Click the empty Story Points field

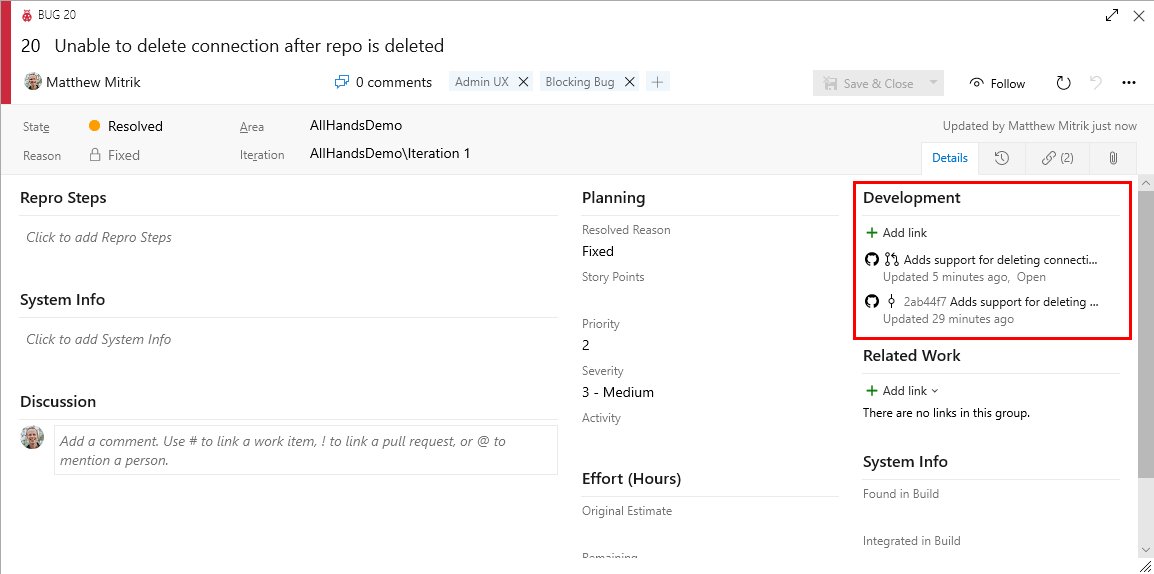tap(710, 297)
